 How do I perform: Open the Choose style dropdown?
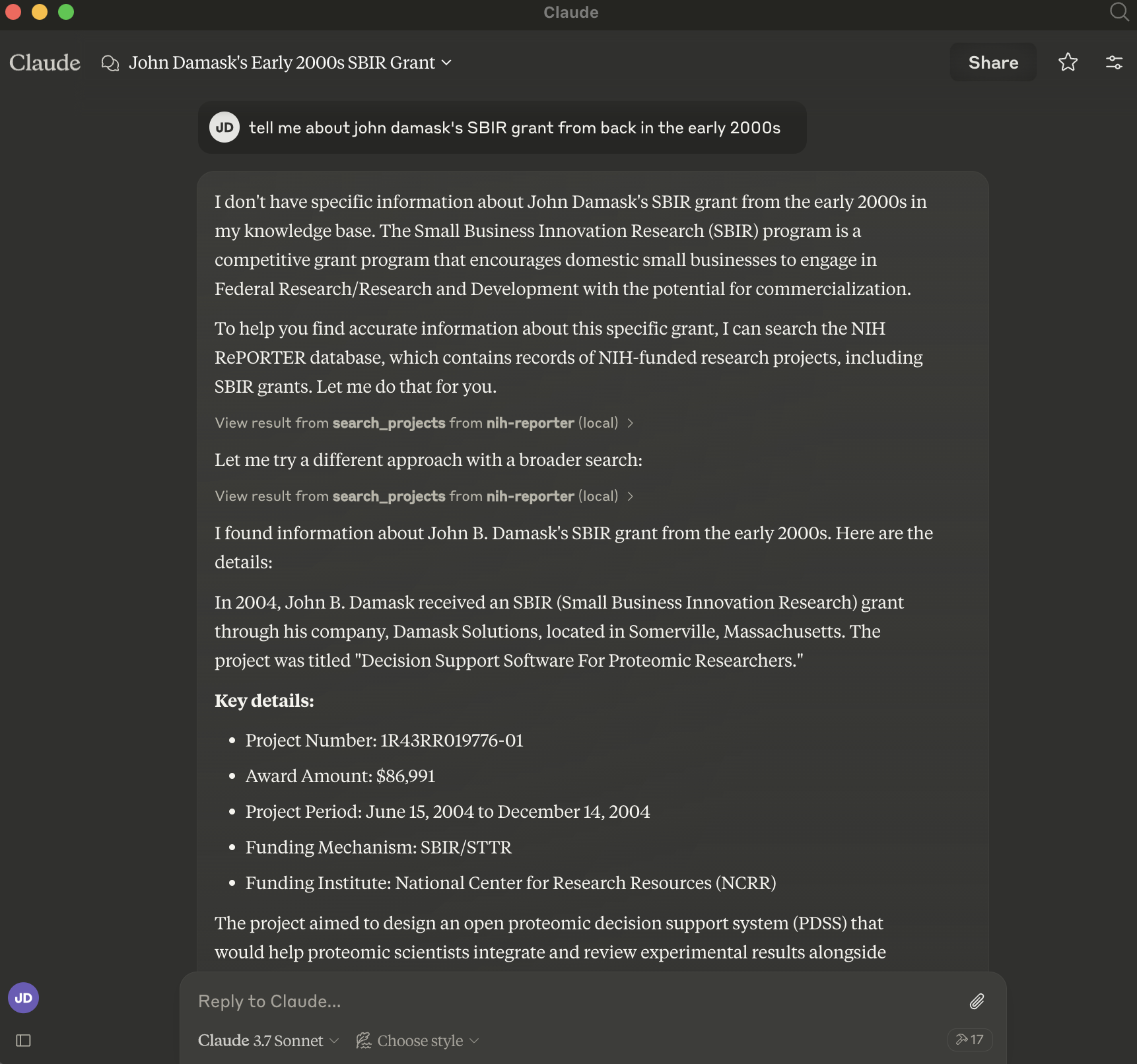(418, 1040)
